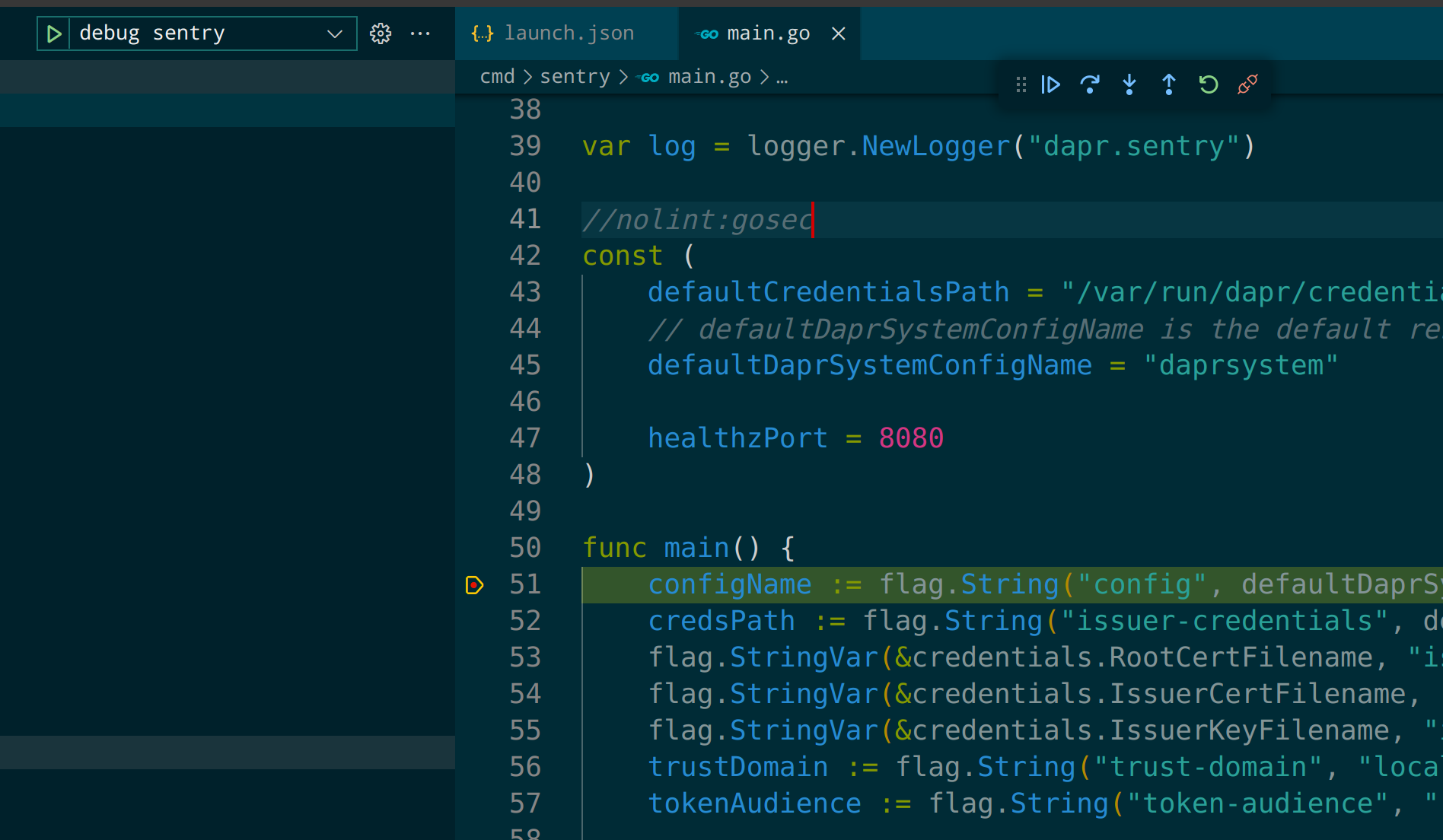Disconnect the debugger with the plug icon

pos(1247,84)
